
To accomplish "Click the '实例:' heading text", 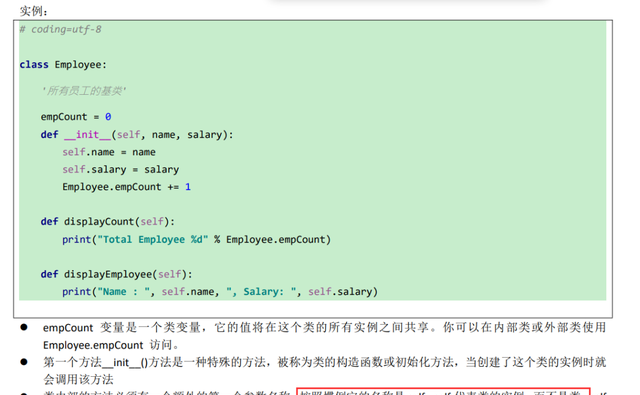I will (33, 11).
